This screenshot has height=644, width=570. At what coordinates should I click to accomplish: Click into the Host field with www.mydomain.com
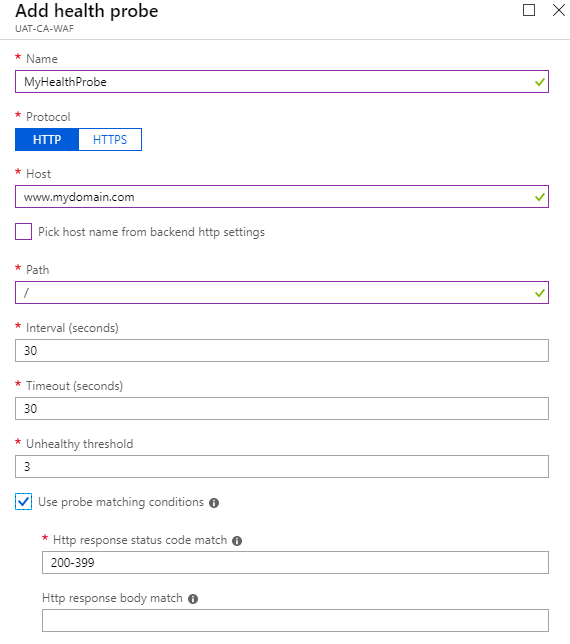[x=282, y=197]
